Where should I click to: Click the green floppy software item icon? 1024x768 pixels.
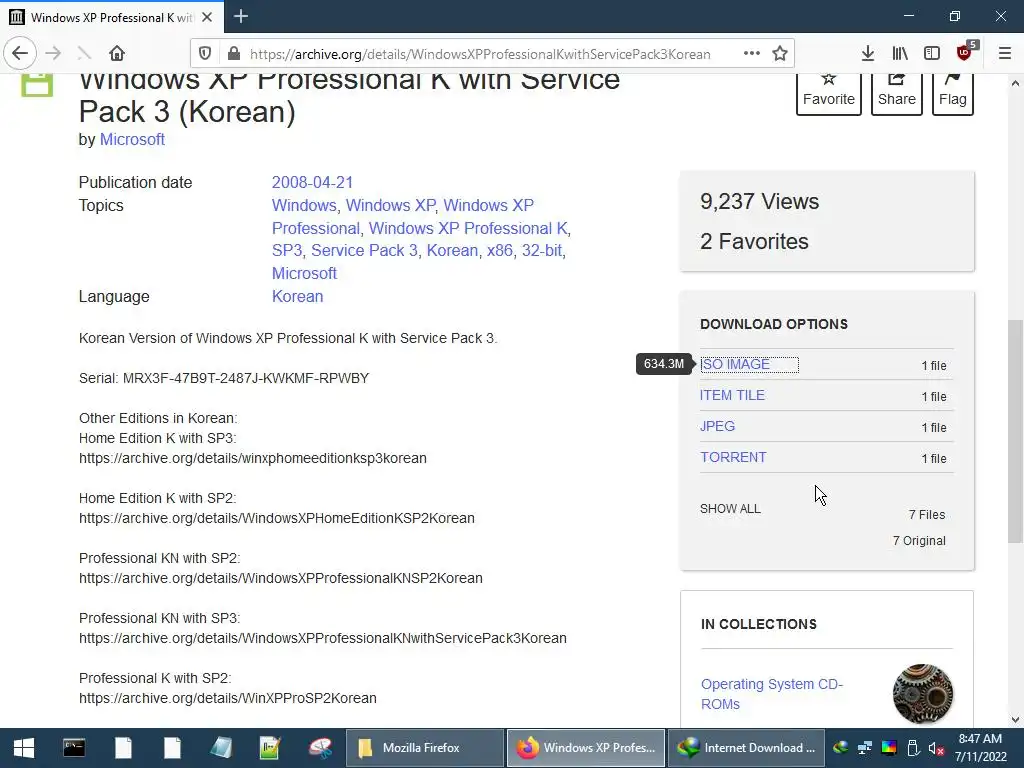click(37, 85)
